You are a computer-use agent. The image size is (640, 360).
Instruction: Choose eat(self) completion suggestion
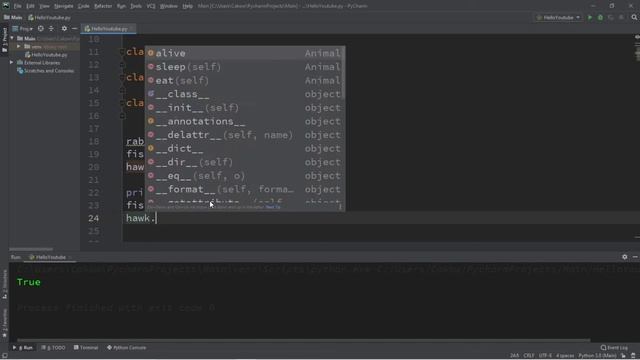coord(245,80)
